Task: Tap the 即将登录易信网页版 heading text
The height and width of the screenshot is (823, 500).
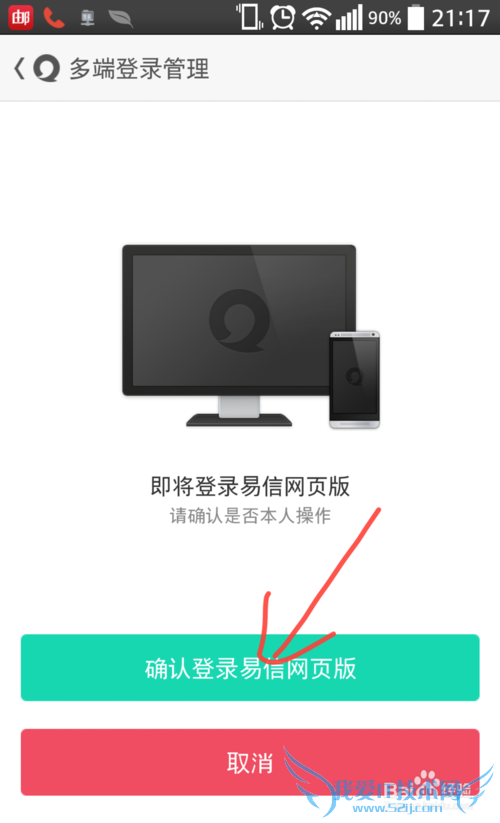Action: coord(250,486)
